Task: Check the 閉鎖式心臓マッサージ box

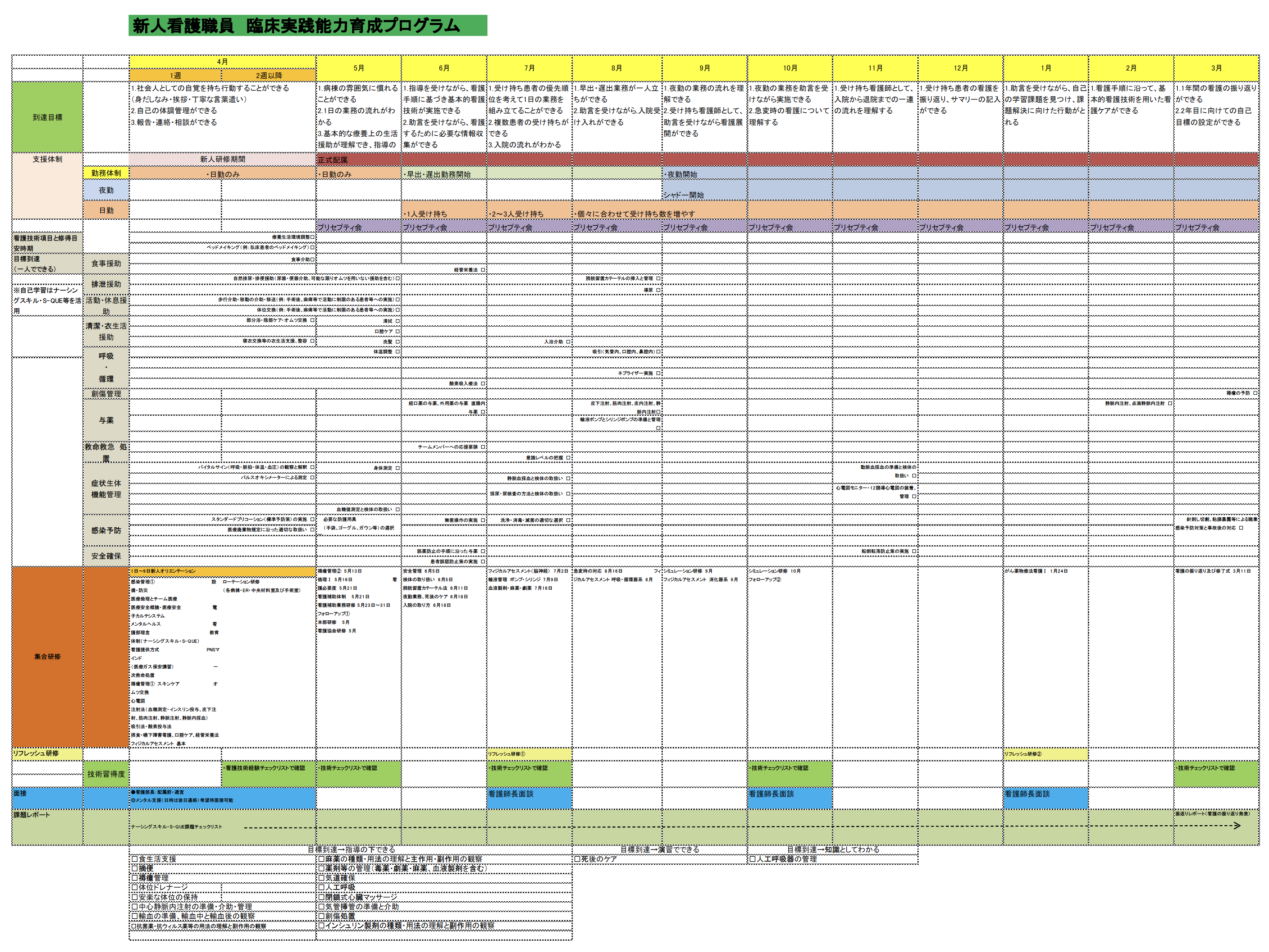Action: pos(321,898)
